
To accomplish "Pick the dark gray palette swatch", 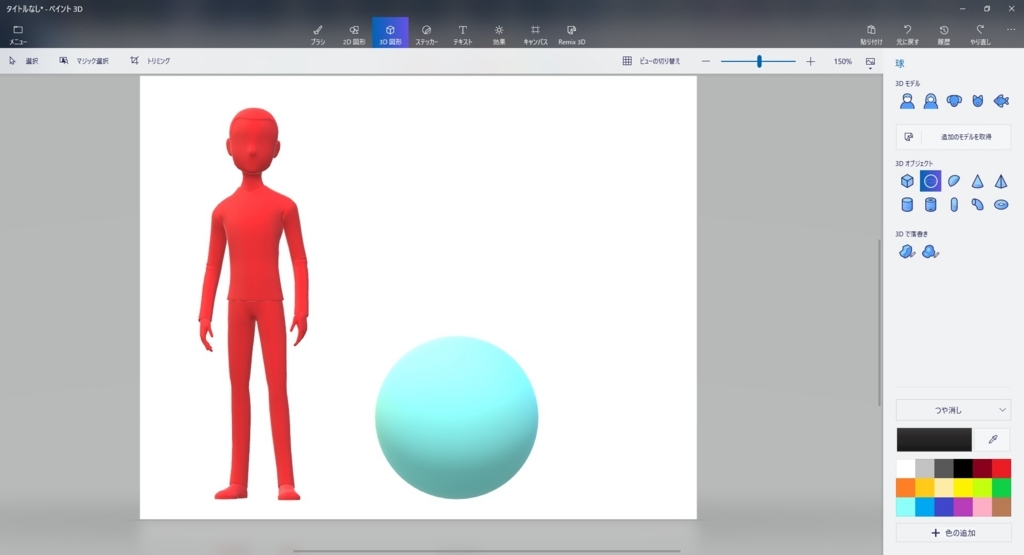I will click(944, 468).
